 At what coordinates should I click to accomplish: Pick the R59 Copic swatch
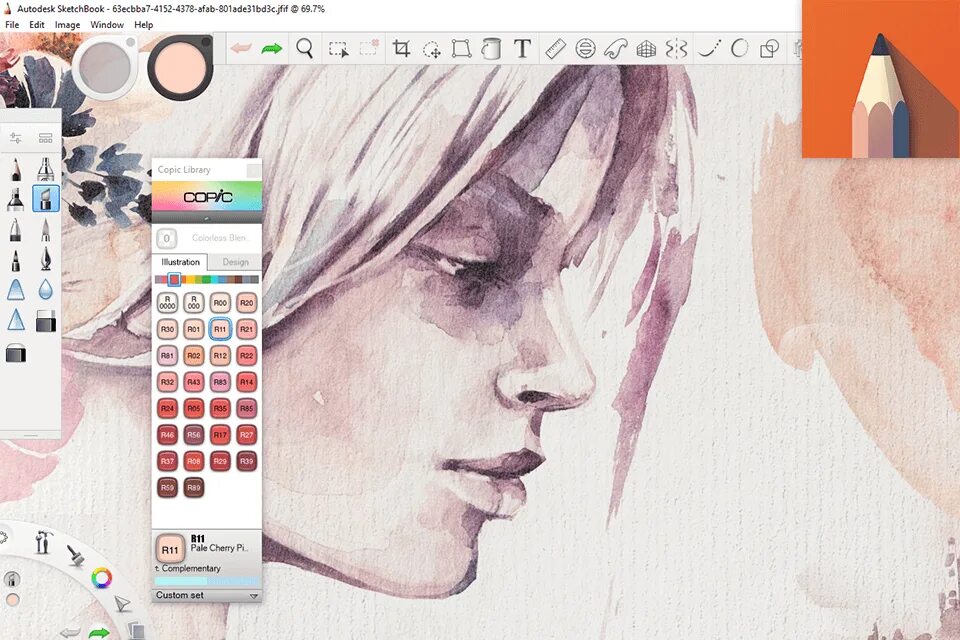click(x=167, y=488)
